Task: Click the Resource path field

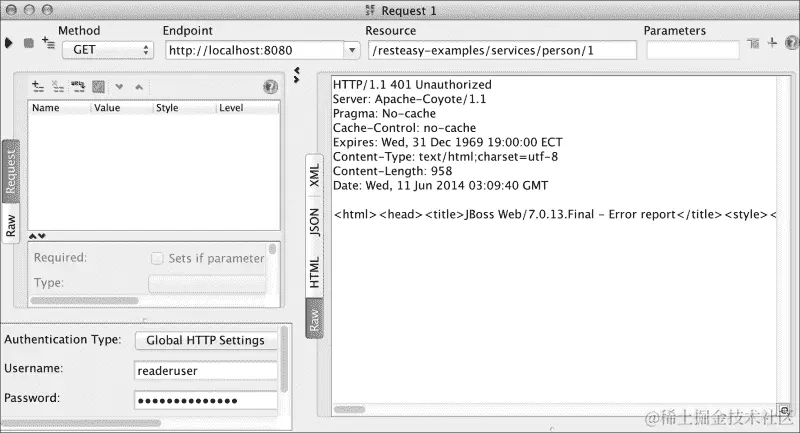Action: click(502, 50)
